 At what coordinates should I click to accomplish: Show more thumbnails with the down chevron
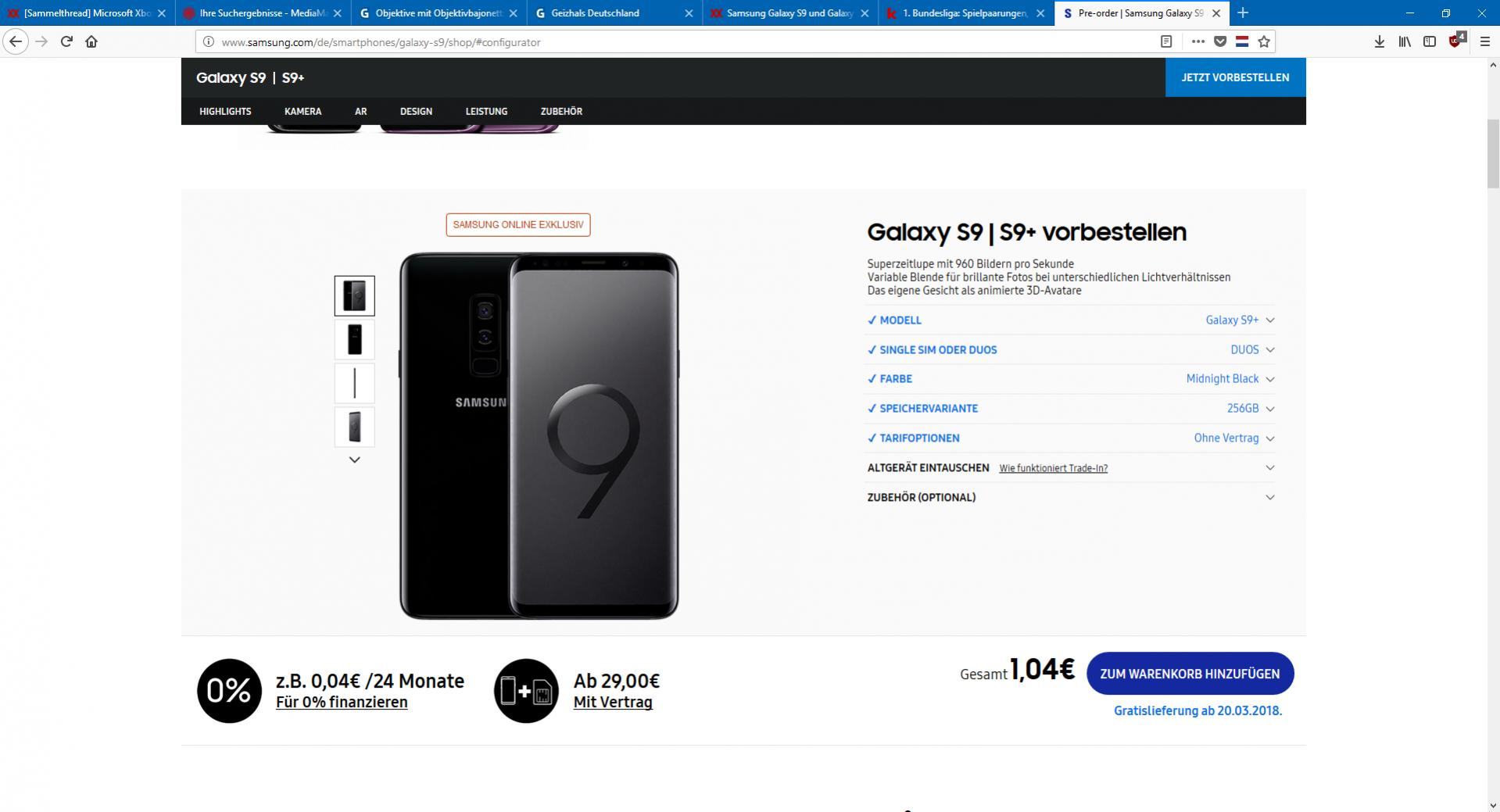point(354,460)
